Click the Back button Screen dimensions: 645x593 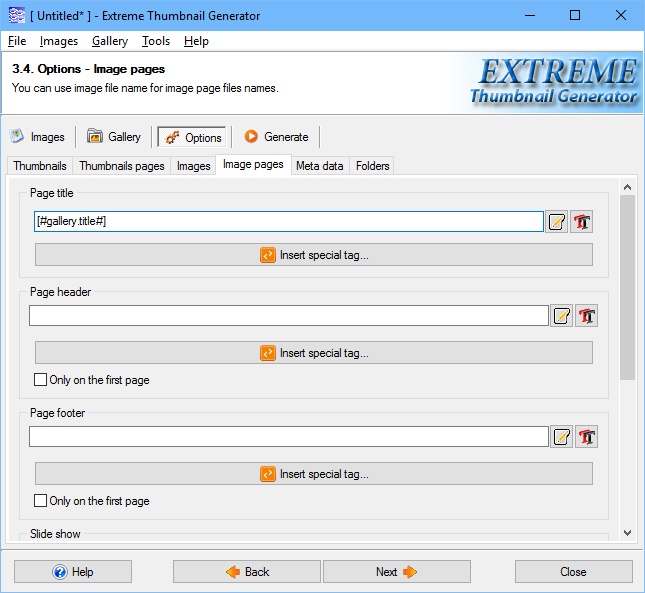tap(247, 572)
